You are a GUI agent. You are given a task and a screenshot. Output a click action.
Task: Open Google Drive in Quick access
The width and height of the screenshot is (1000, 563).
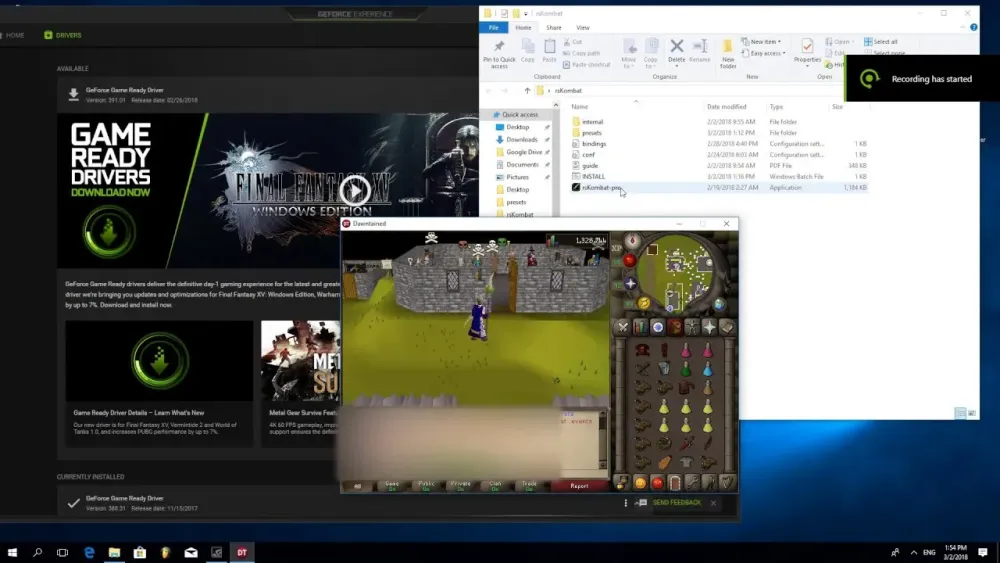(524, 152)
